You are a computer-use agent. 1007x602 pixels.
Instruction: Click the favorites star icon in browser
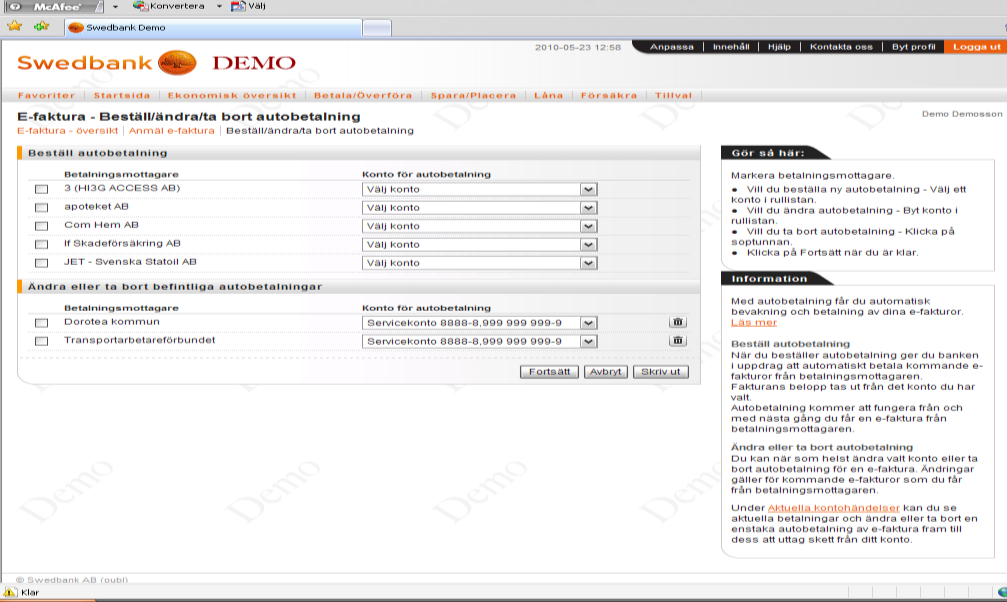(14, 26)
